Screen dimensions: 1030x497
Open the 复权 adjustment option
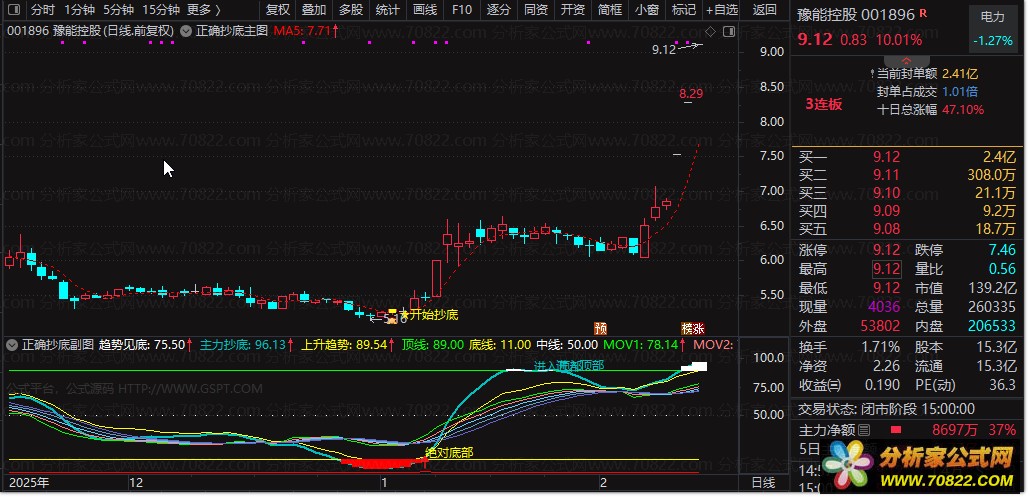click(278, 10)
